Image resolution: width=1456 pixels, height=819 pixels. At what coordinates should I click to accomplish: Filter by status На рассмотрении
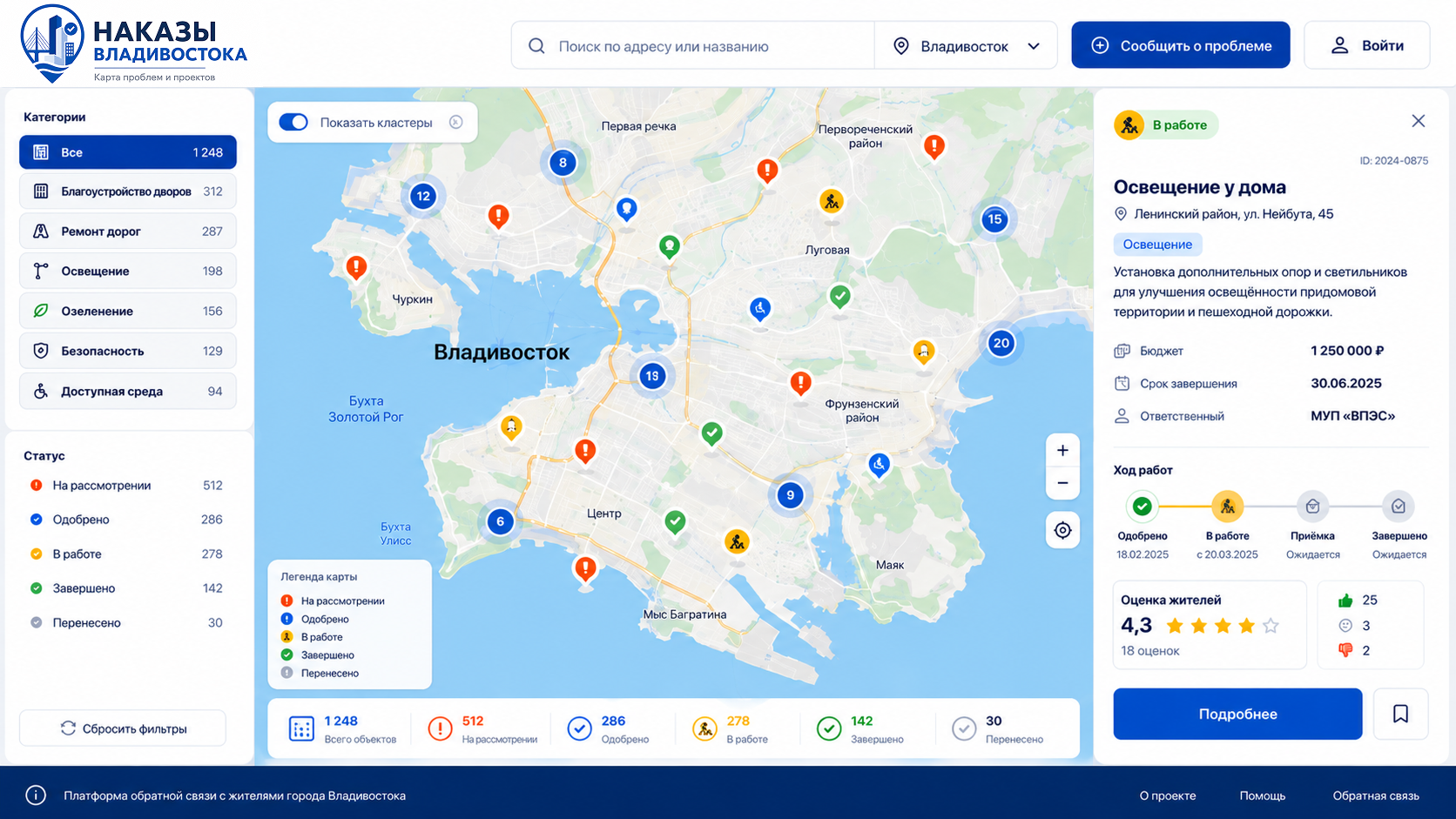pos(127,486)
